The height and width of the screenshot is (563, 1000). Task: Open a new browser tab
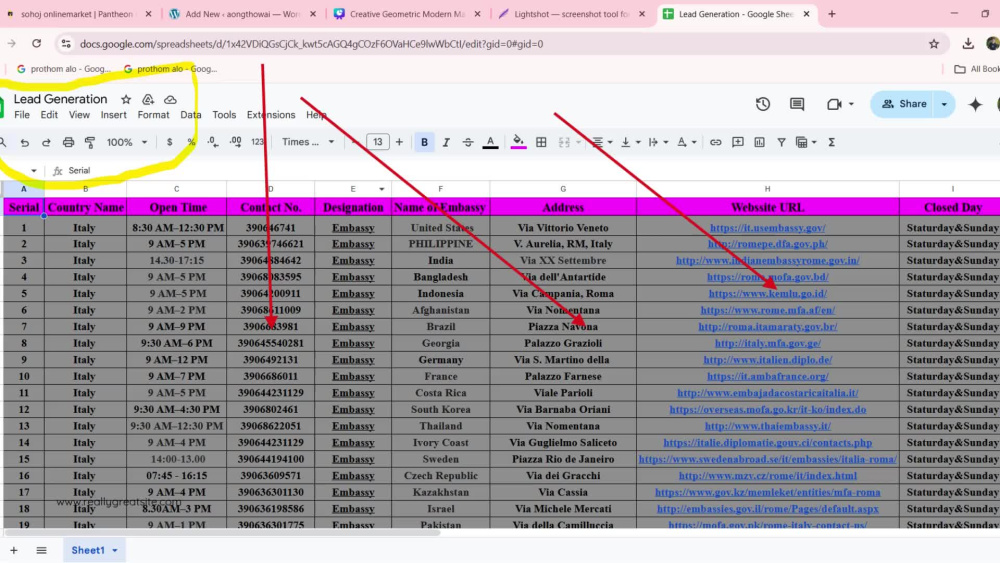coord(832,14)
